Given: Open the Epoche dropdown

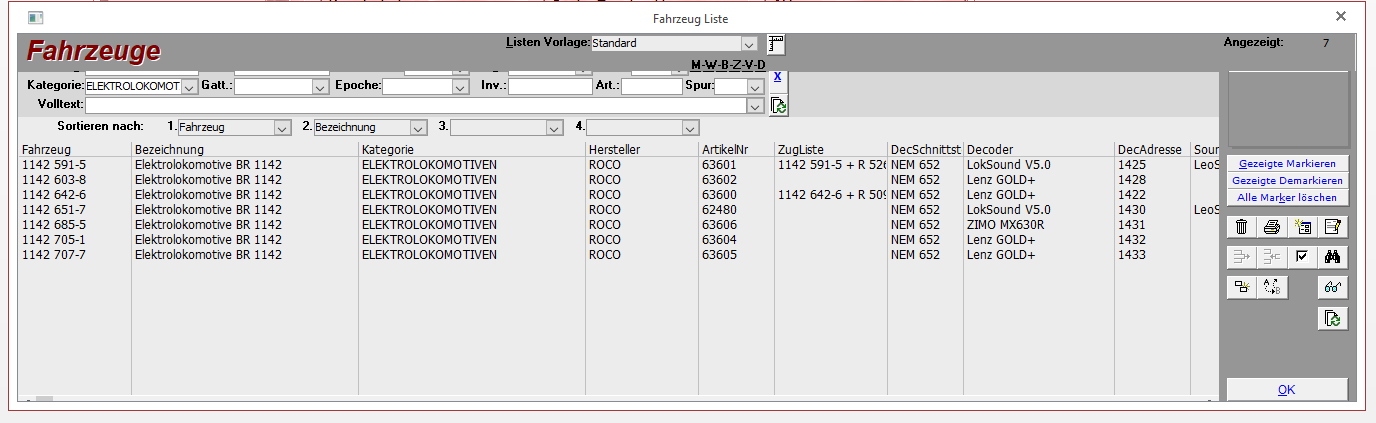Looking at the screenshot, I should coord(460,87).
